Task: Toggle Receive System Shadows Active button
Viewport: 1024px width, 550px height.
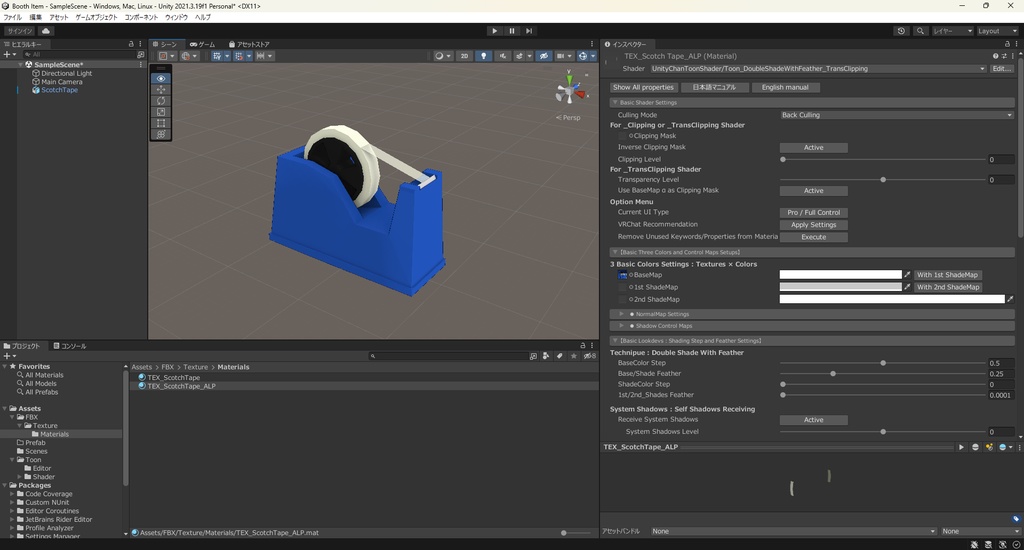Action: [814, 420]
